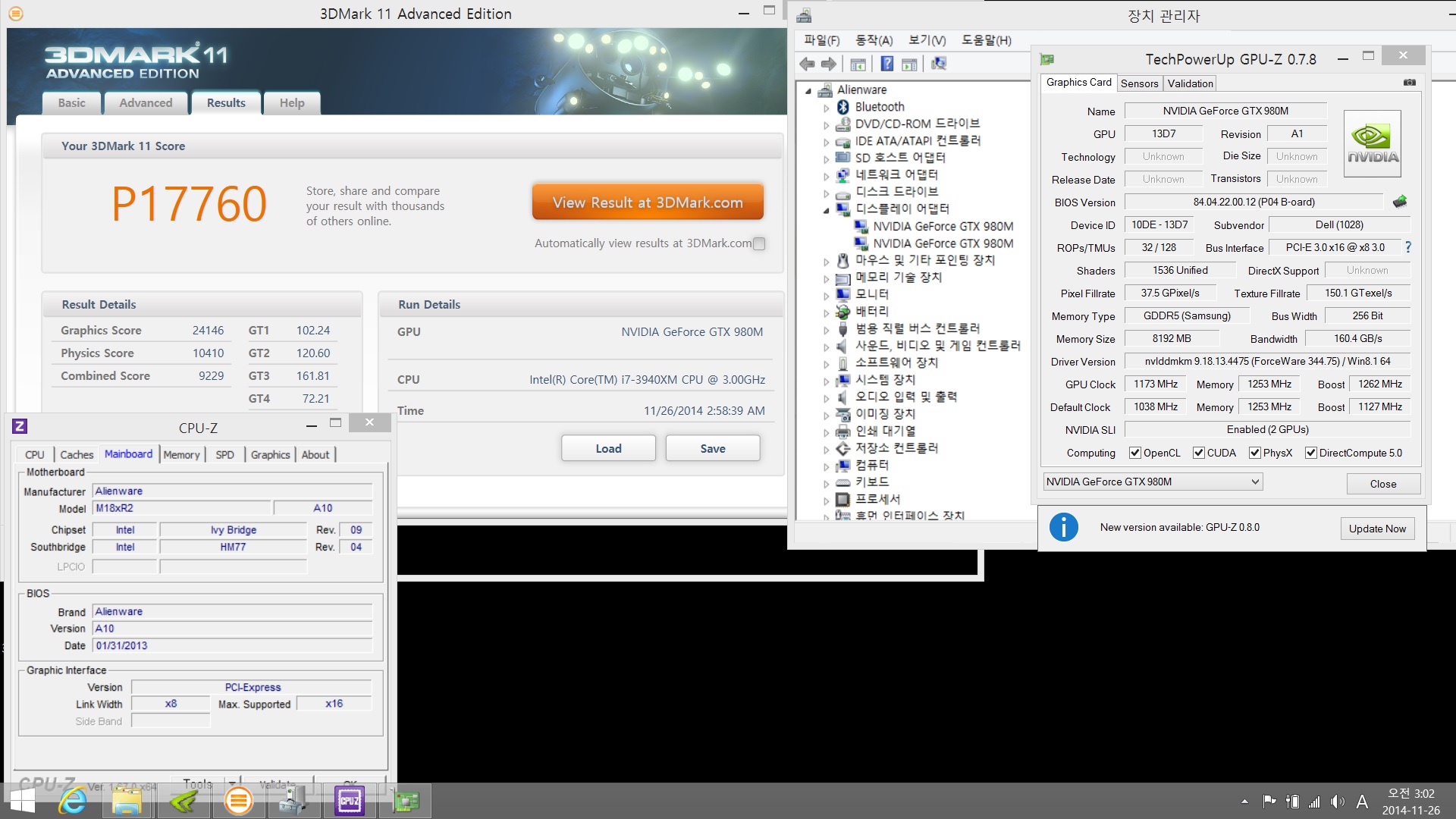1456x819 pixels.
Task: Expand the 네트워크 어댑터 node
Action: [x=827, y=176]
